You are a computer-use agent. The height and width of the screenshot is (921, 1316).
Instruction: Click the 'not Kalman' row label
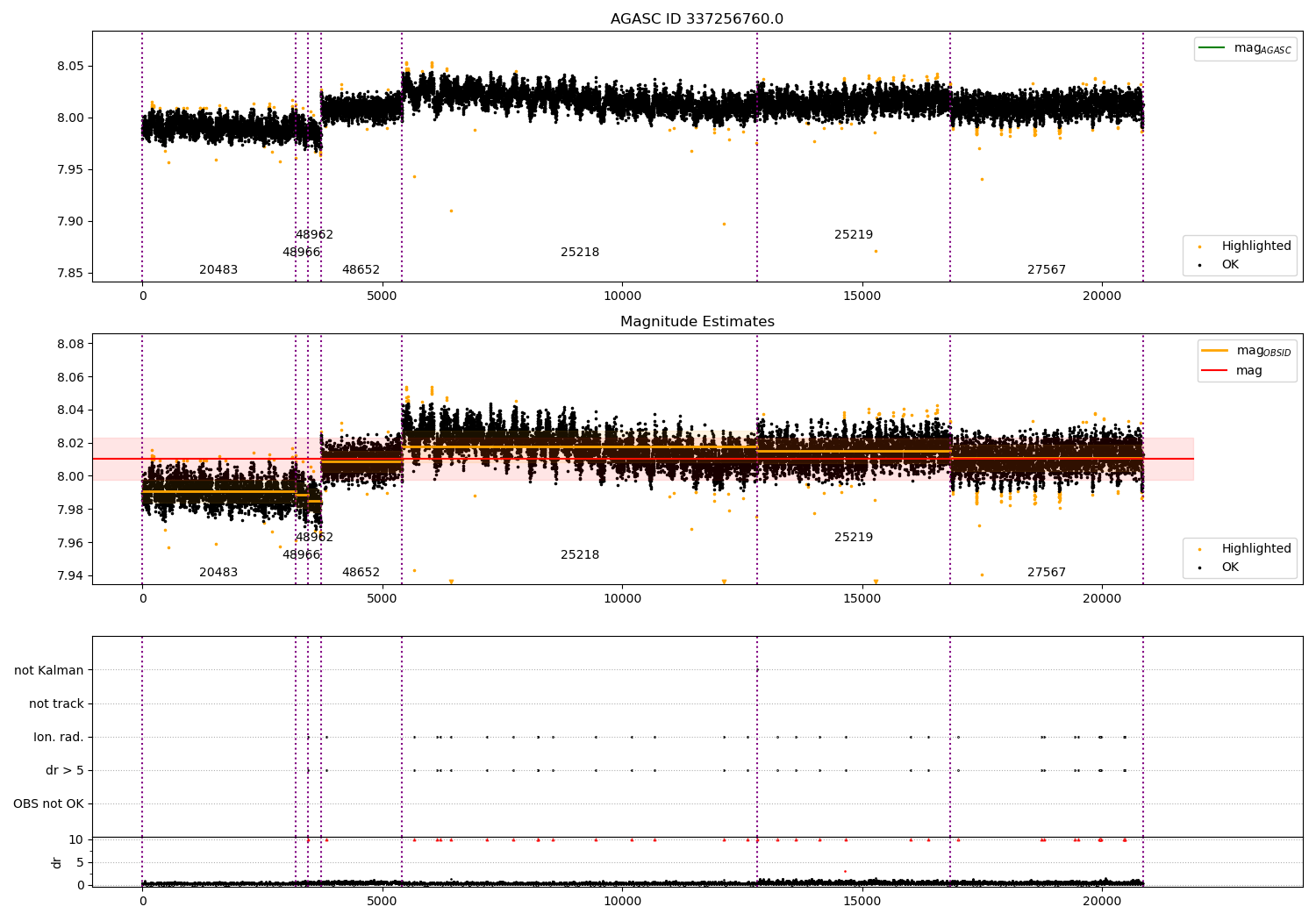coord(49,670)
